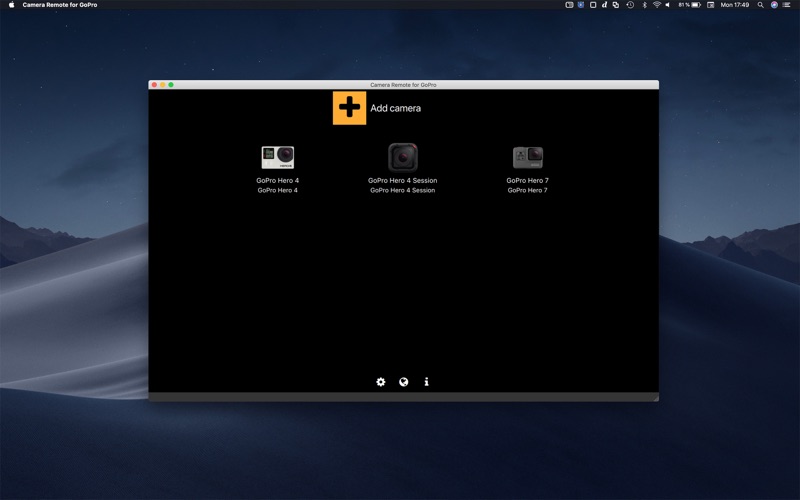Screen dimensions: 800x500
Task: Click the Wi-Fi status icon
Action: (x=656, y=5)
